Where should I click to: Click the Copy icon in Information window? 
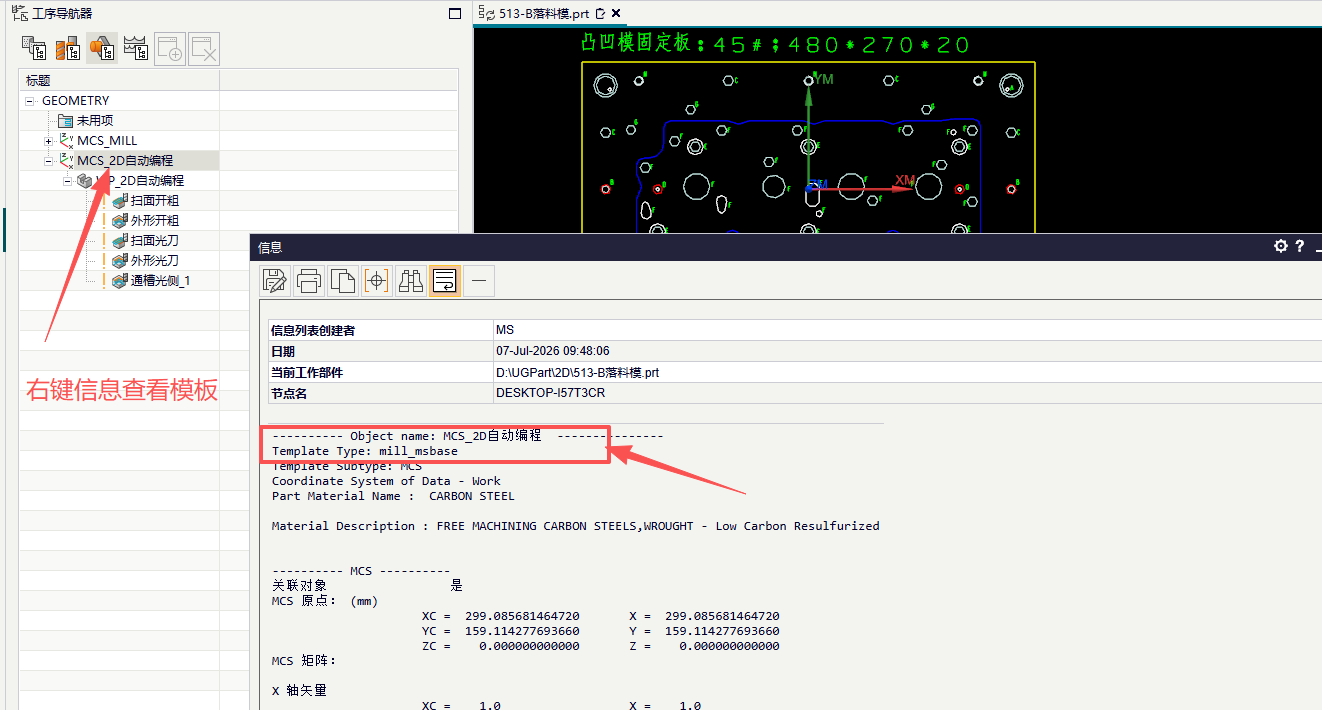343,282
